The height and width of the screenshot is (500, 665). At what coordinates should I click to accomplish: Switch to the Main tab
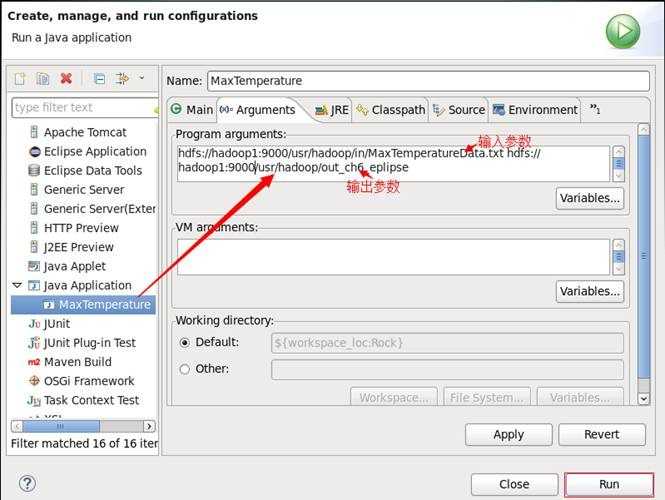tap(192, 110)
